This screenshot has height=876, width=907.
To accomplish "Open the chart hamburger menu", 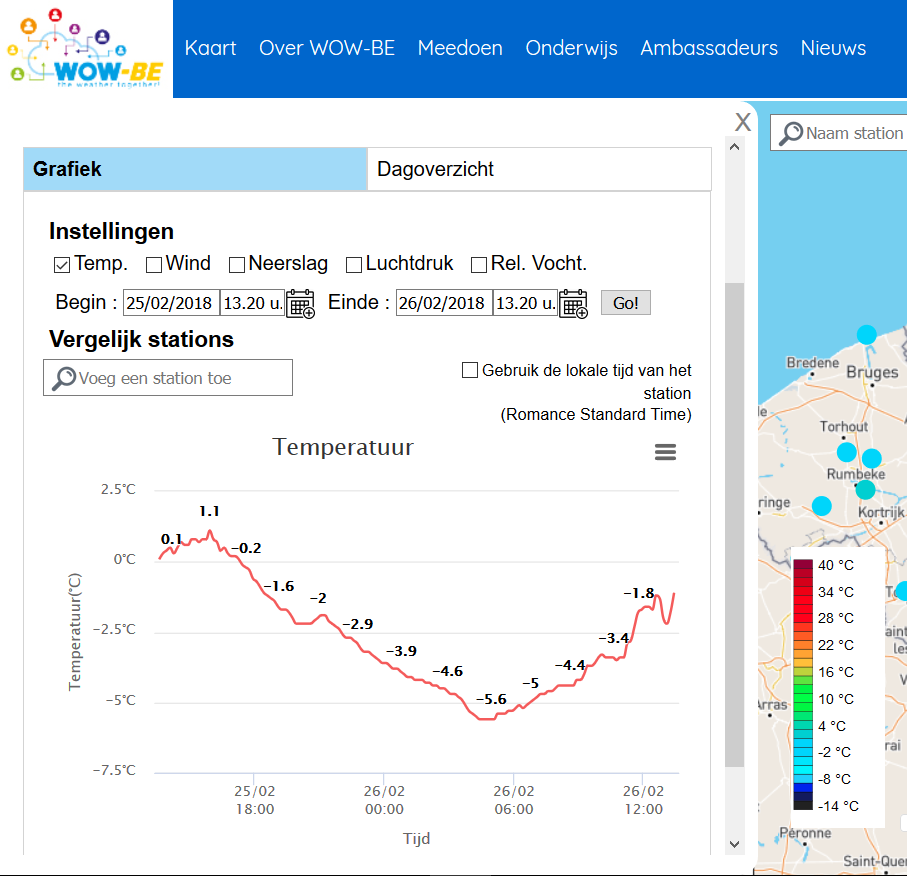I will point(665,452).
